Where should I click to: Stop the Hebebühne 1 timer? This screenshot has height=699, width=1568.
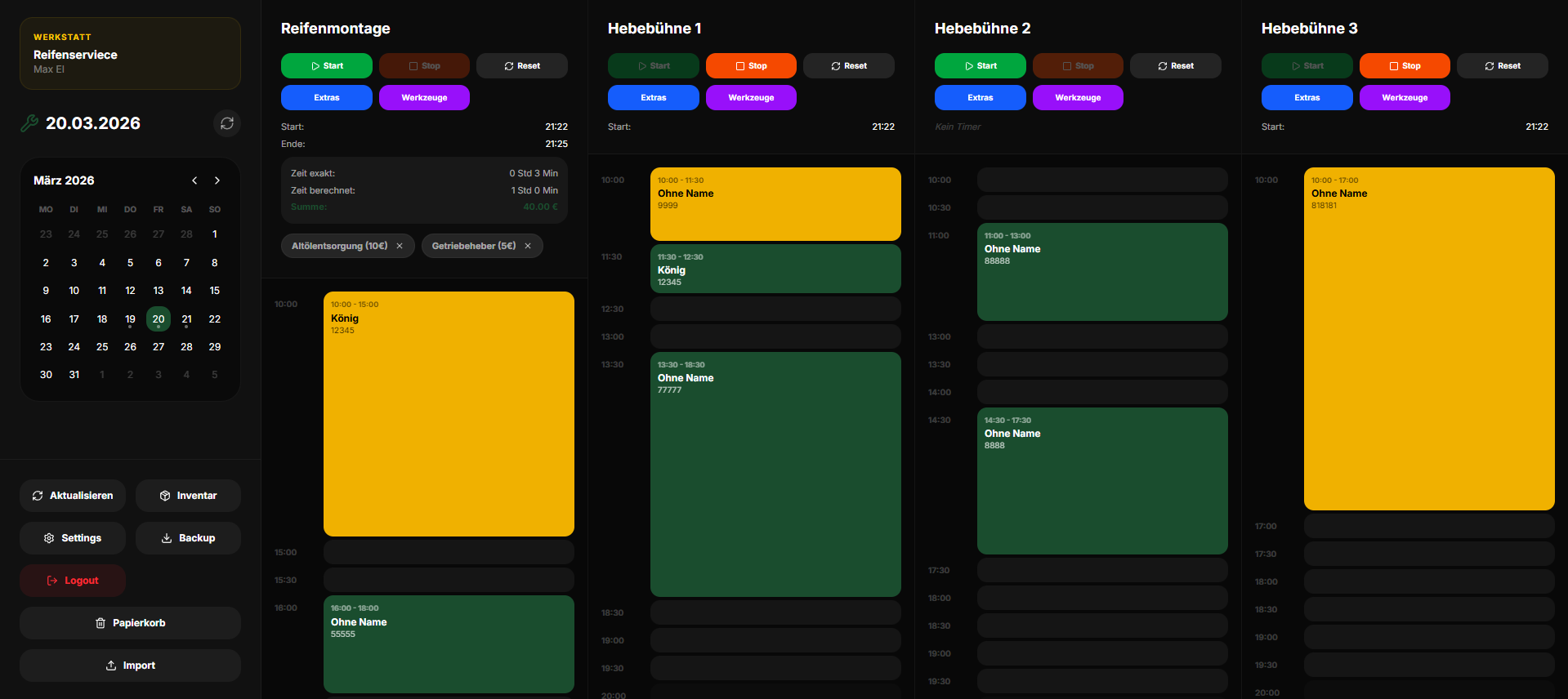pyautogui.click(x=750, y=66)
